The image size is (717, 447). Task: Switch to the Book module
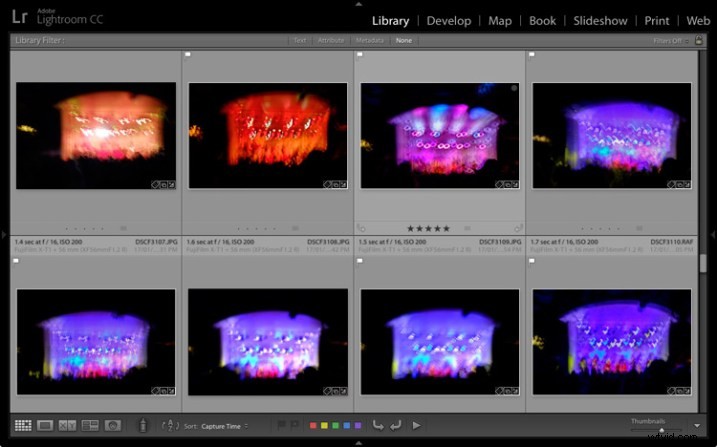[542, 21]
